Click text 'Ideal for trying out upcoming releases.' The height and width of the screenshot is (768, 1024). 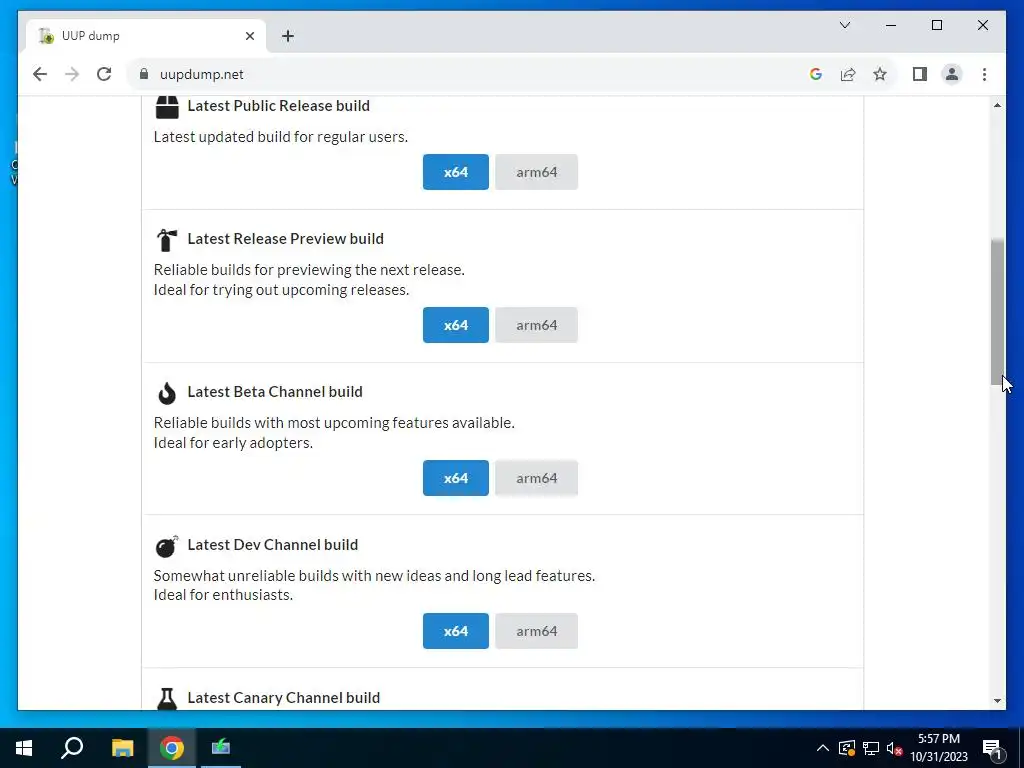tap(281, 290)
